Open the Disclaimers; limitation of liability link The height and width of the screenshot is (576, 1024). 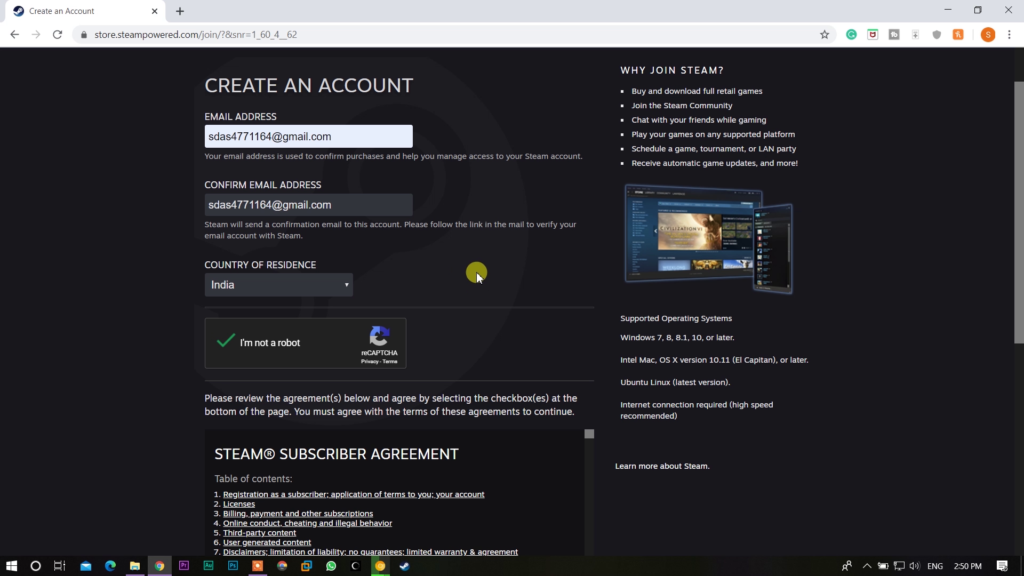(x=370, y=552)
